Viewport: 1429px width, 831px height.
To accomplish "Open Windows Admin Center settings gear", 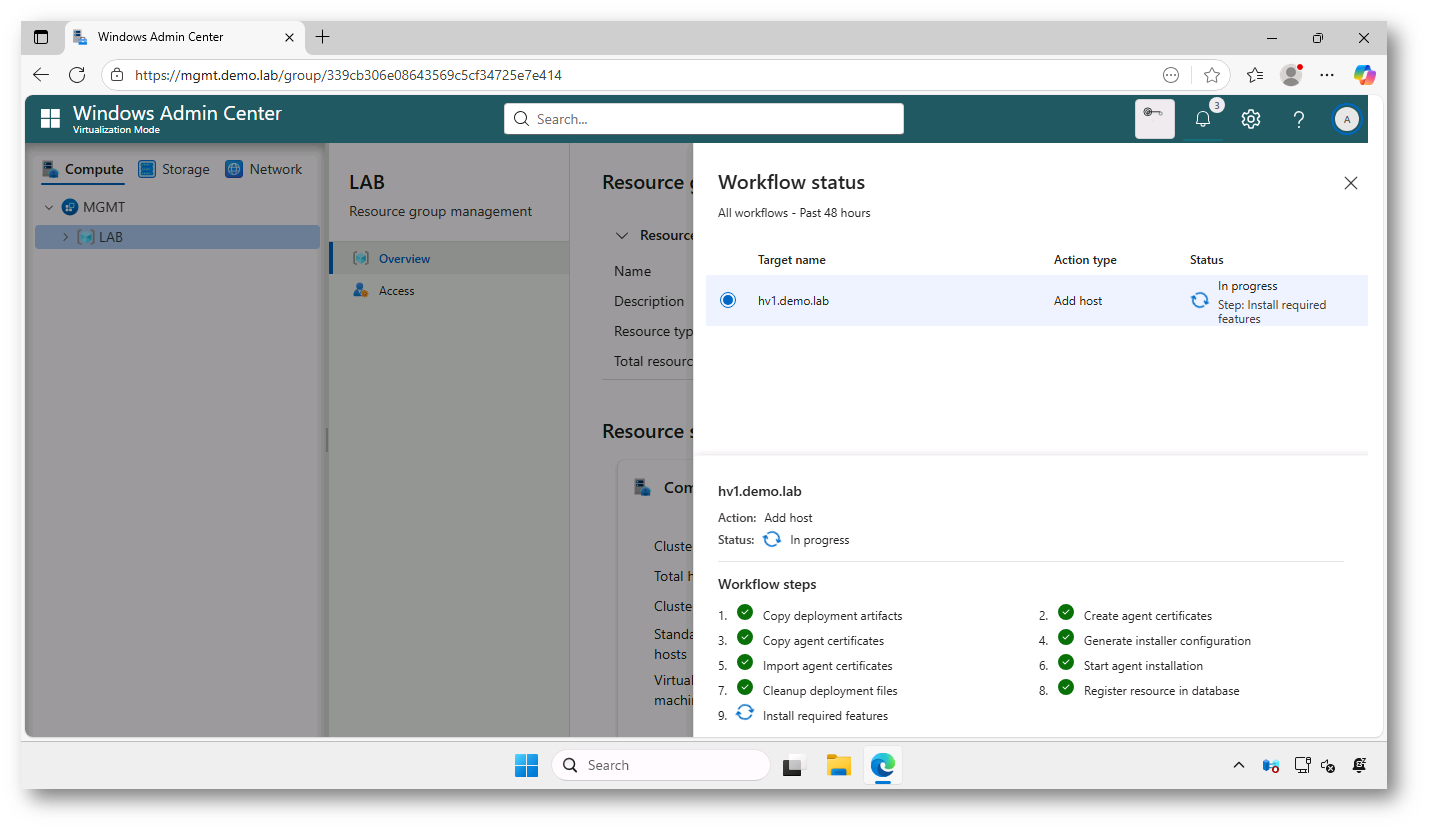I will tap(1250, 119).
